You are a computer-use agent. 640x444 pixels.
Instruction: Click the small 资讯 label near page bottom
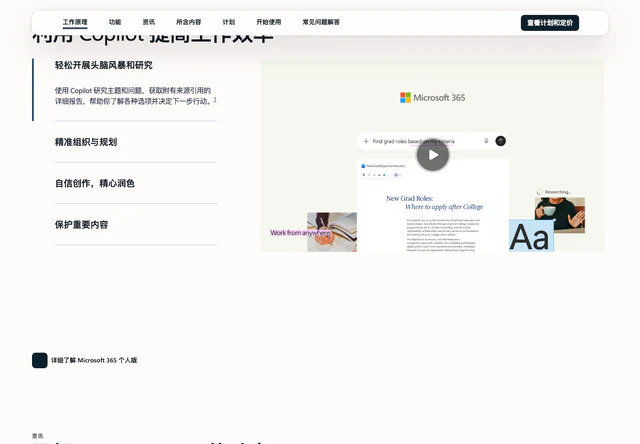tap(38, 436)
